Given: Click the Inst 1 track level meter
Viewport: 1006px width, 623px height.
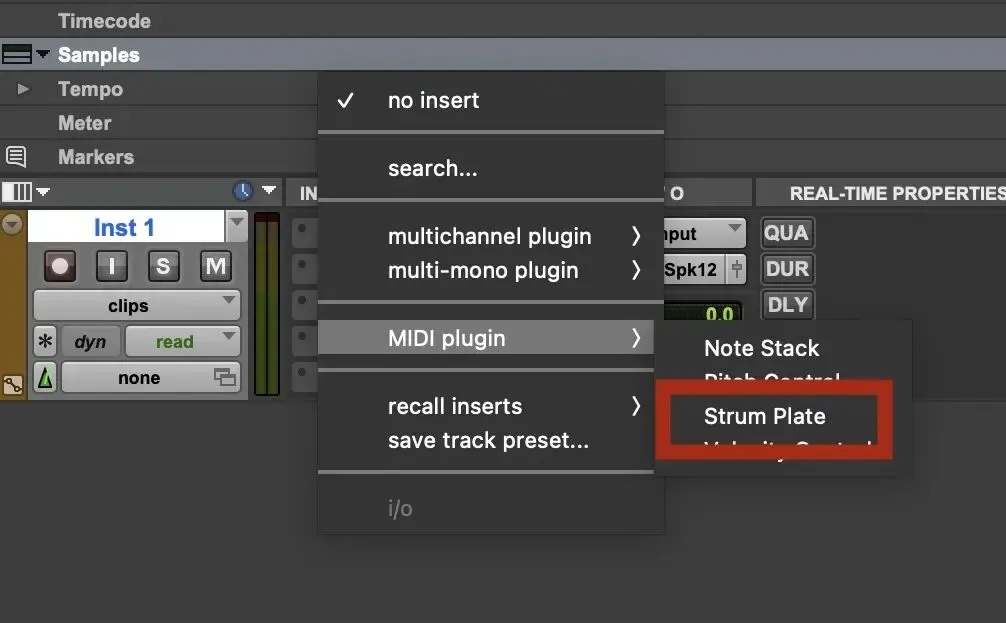Looking at the screenshot, I should point(267,303).
